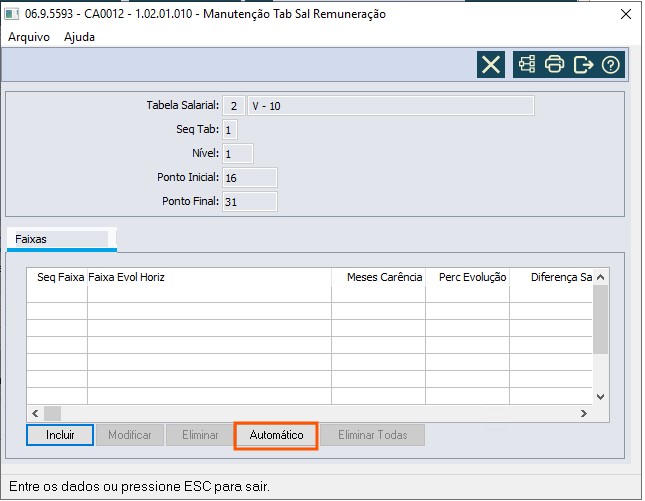Click the Perc Evolução column header
Screen dimensions: 645x501
[x=468, y=277]
